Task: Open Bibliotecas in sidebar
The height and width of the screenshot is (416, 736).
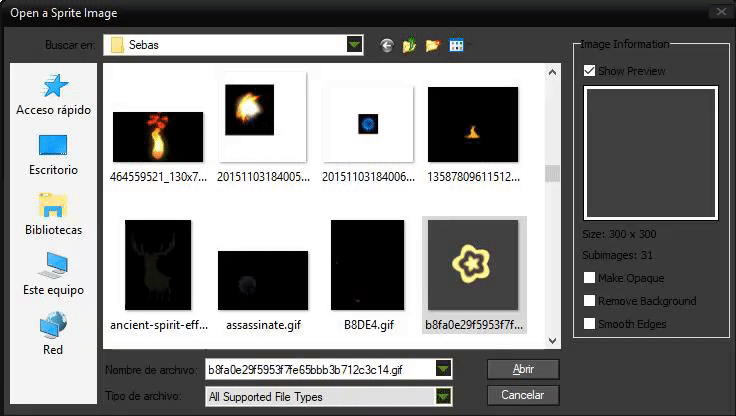Action: [x=54, y=215]
